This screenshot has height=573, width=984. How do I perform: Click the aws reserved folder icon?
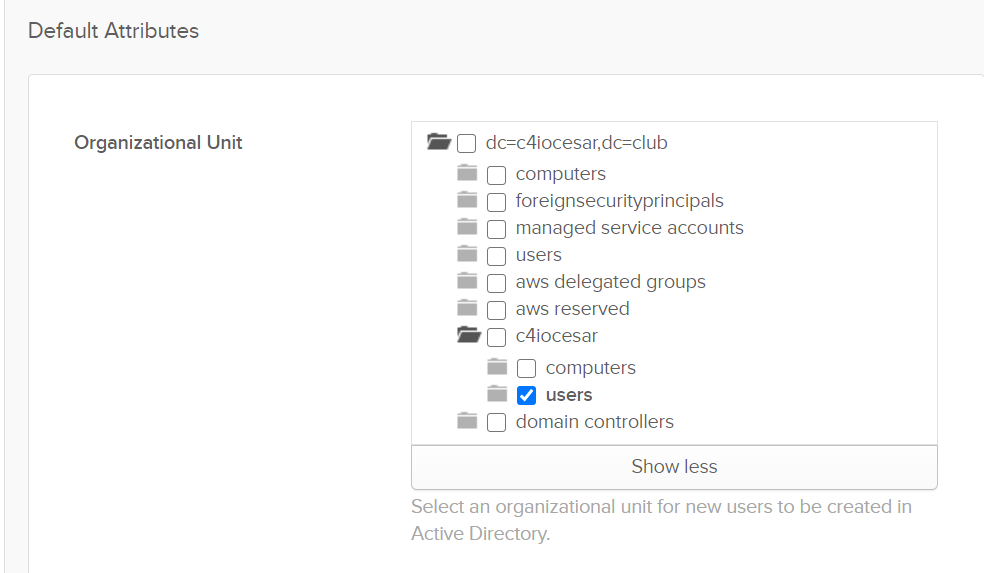click(467, 308)
